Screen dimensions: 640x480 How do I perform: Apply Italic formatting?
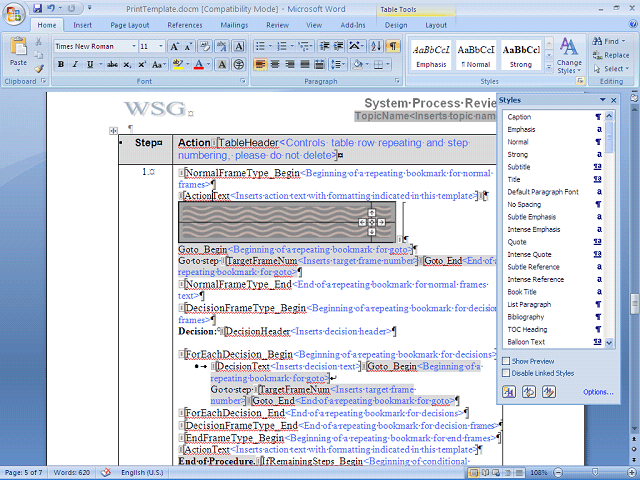click(75, 65)
